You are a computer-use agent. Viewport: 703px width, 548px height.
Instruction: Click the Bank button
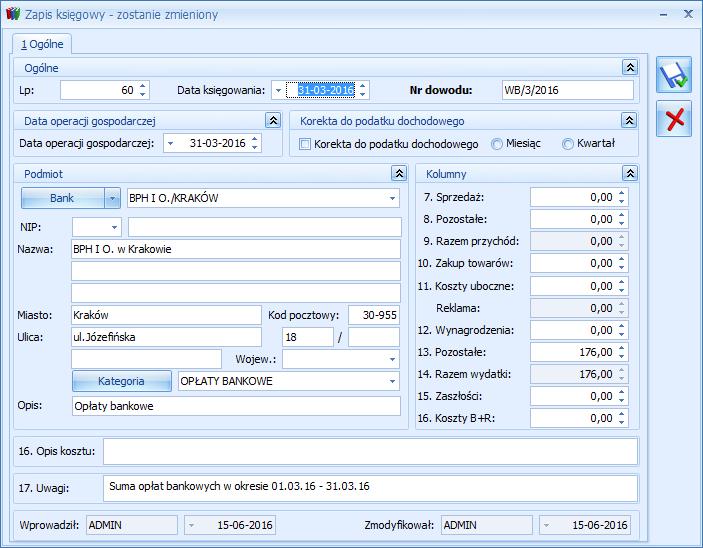pyautogui.click(x=63, y=198)
